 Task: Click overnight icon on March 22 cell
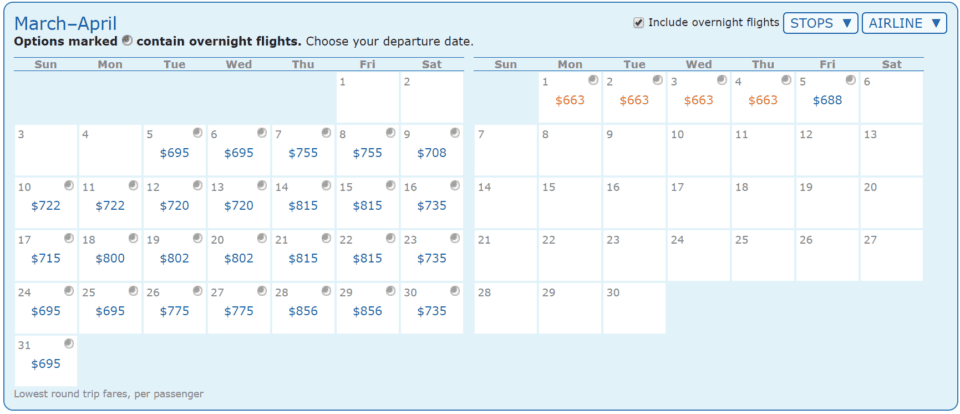[x=391, y=238]
